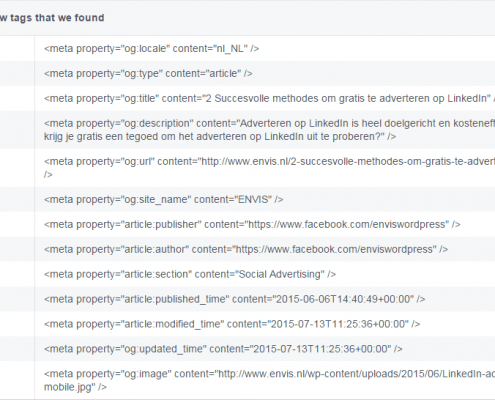Click the article:publisher facebook.com tag
The image size is (495, 400).
click(252, 224)
